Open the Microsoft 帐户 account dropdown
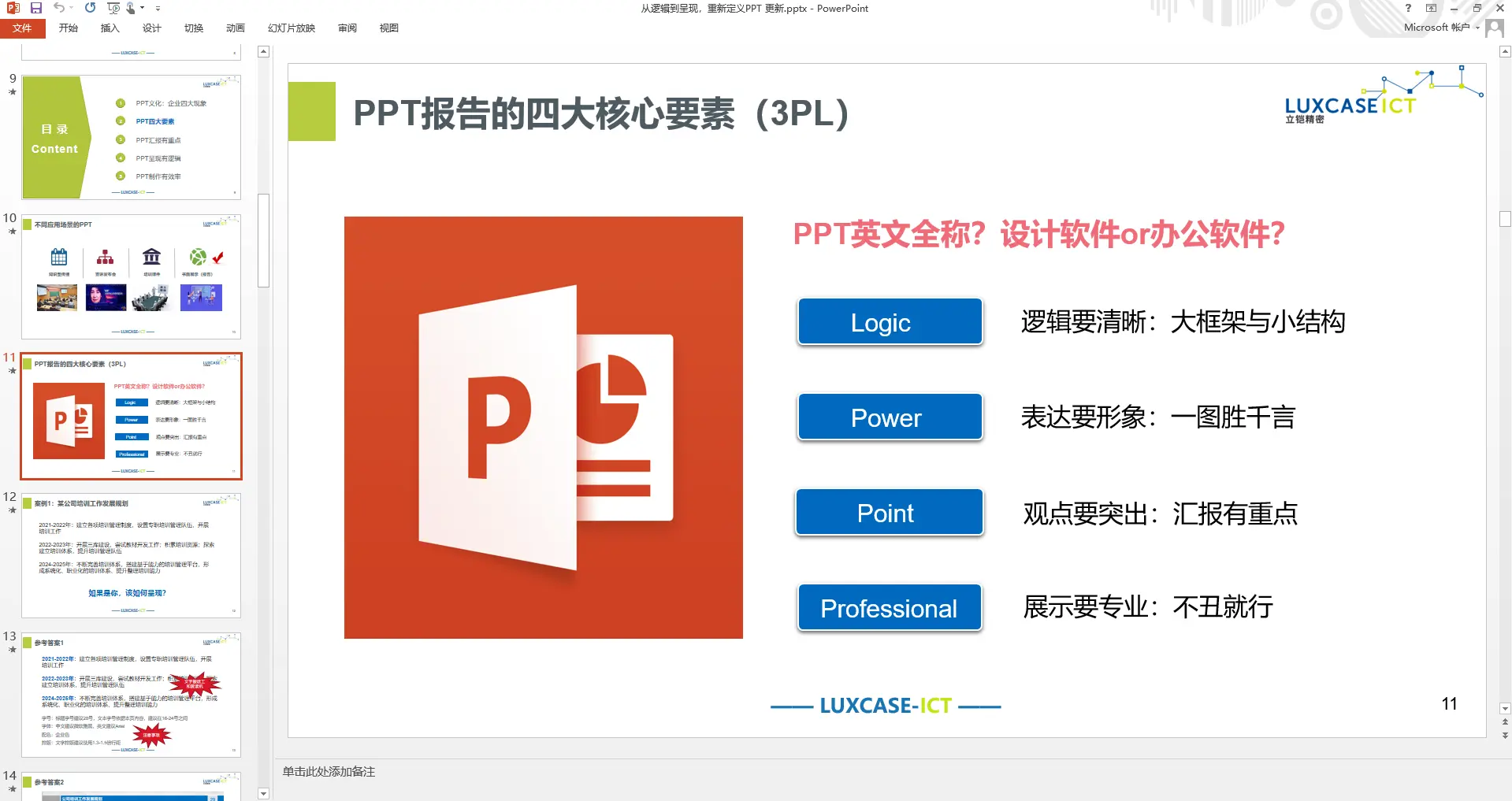Viewport: 1512px width, 801px height. click(x=1441, y=28)
